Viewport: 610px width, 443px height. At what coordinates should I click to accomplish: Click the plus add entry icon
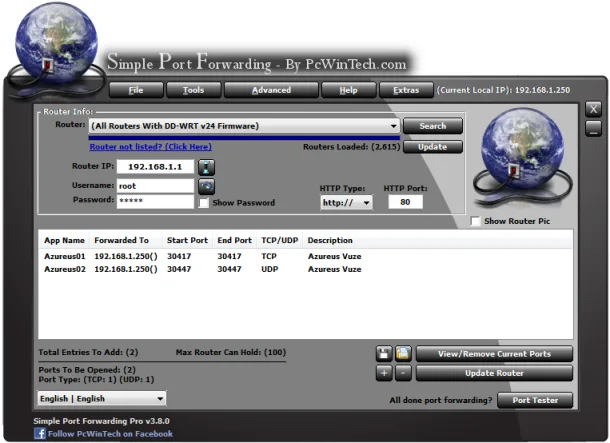tap(384, 373)
